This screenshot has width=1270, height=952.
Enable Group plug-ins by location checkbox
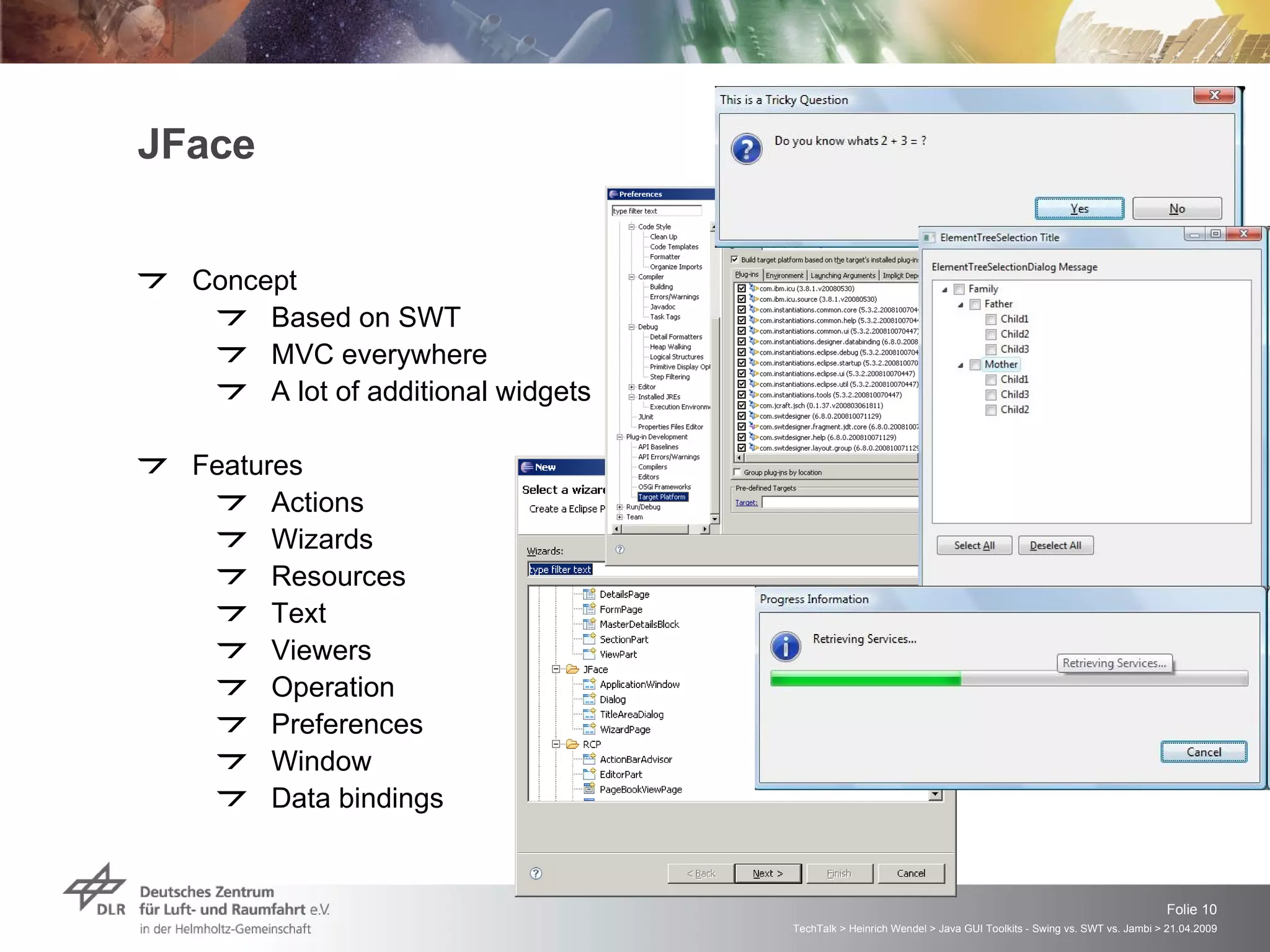(x=737, y=472)
